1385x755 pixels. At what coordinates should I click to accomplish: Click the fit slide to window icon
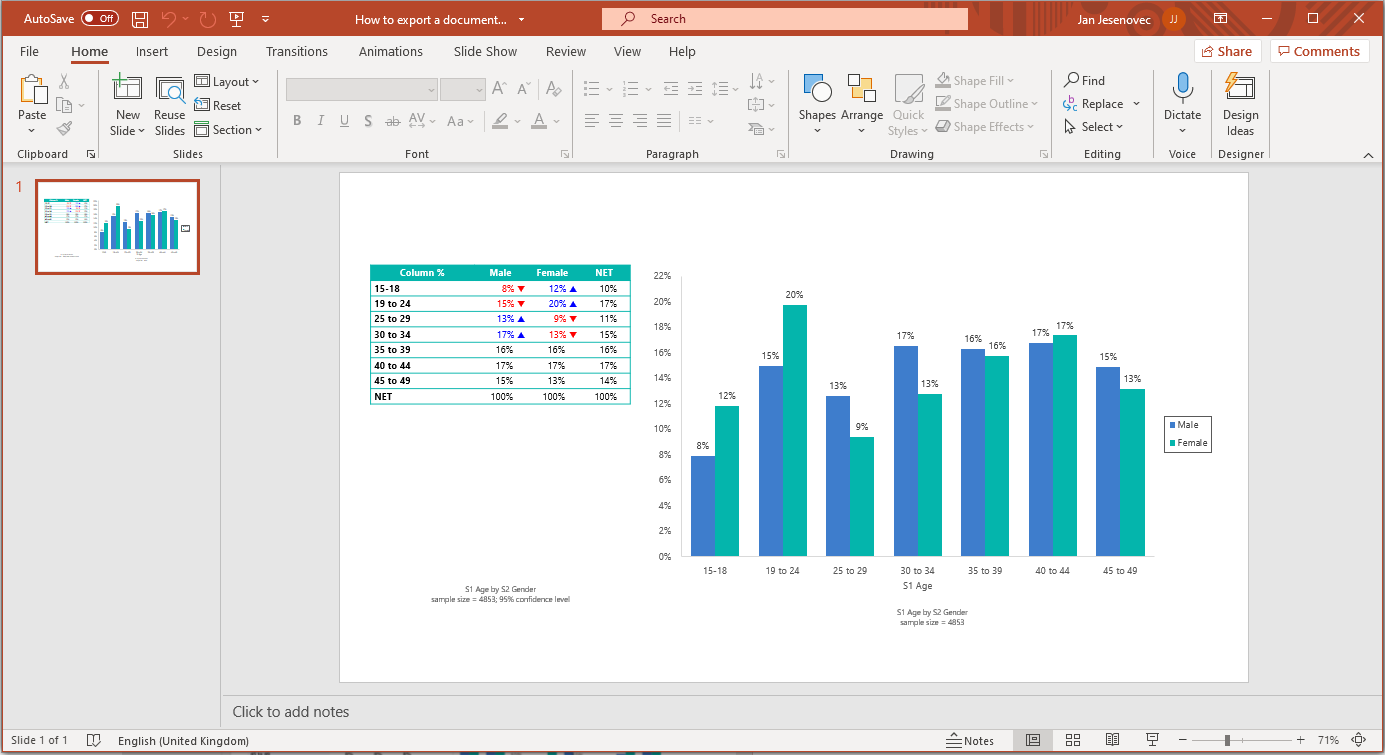coord(1357,741)
